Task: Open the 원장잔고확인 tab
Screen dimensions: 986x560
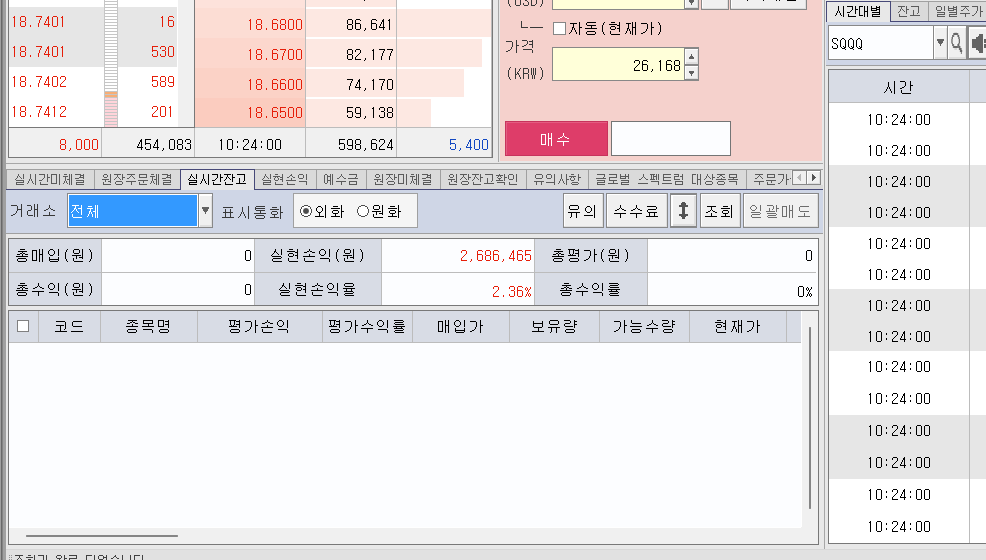Action: tap(483, 180)
